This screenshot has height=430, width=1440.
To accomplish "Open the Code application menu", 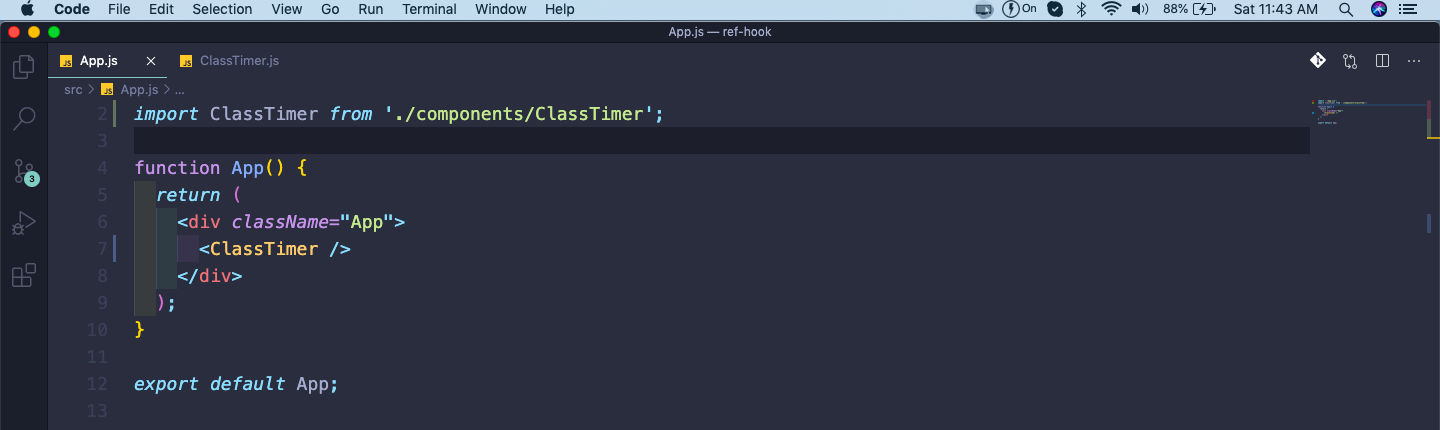I will coord(71,9).
